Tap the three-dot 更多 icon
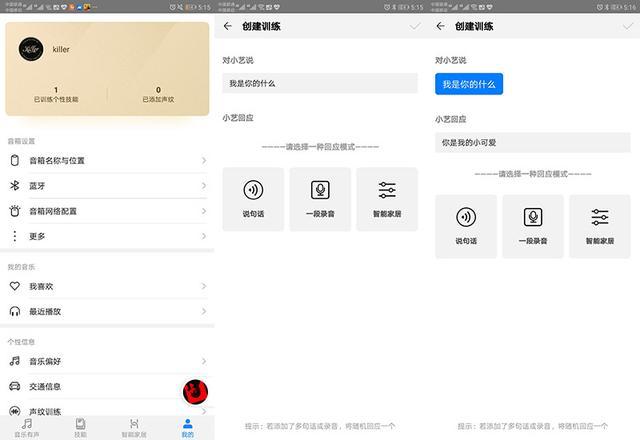Image resolution: width=640 pixels, height=440 pixels. click(15, 236)
